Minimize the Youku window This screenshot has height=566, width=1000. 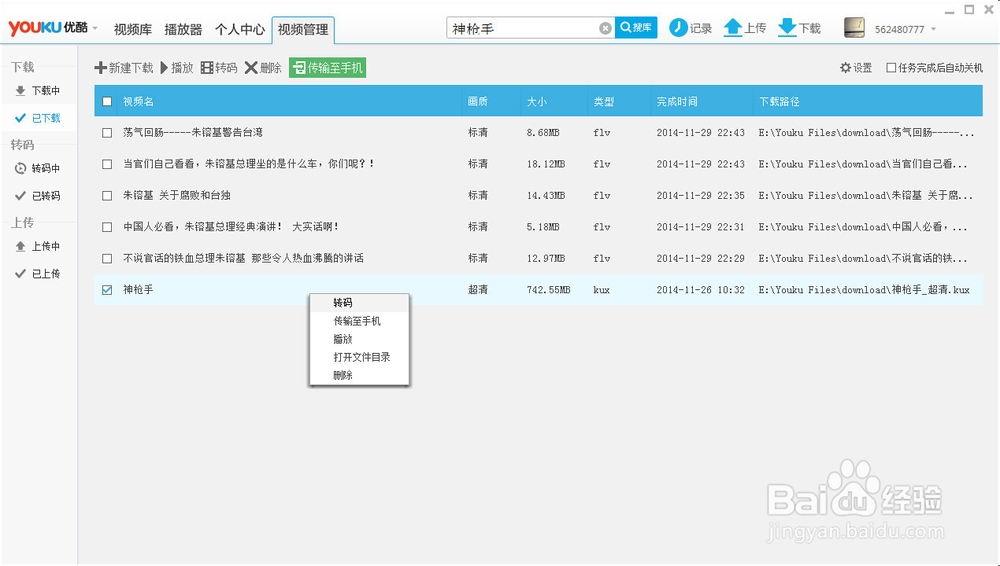pos(950,11)
